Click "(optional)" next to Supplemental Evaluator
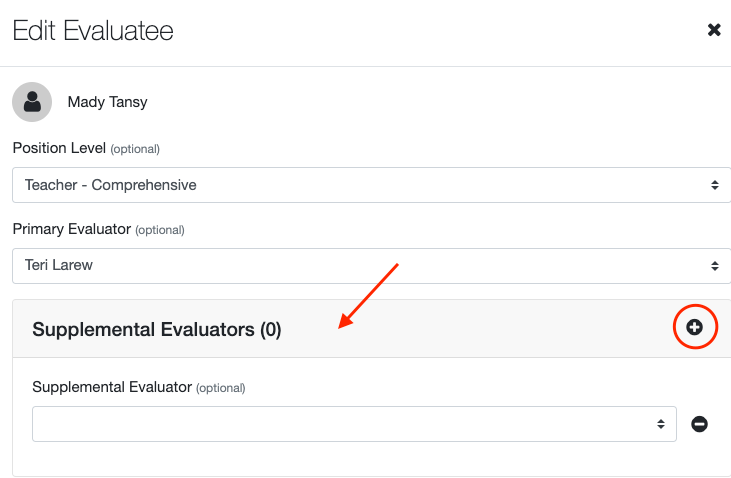This screenshot has width=731, height=478. [x=220, y=388]
